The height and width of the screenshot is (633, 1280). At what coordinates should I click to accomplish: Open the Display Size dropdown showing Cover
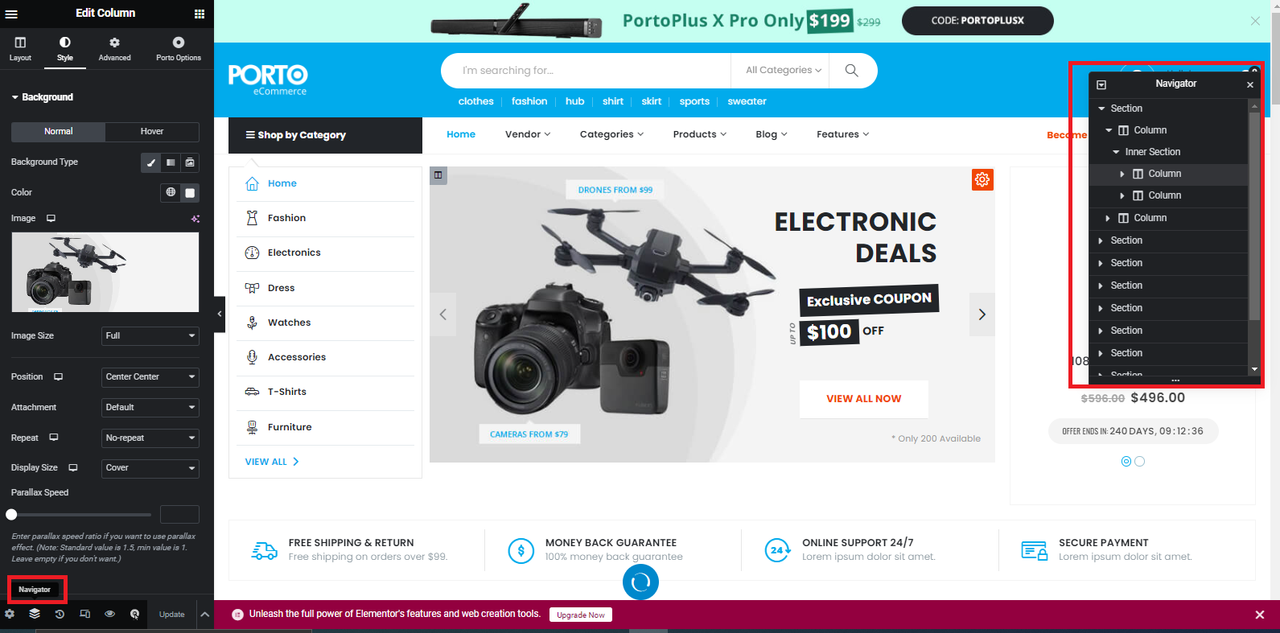click(150, 468)
